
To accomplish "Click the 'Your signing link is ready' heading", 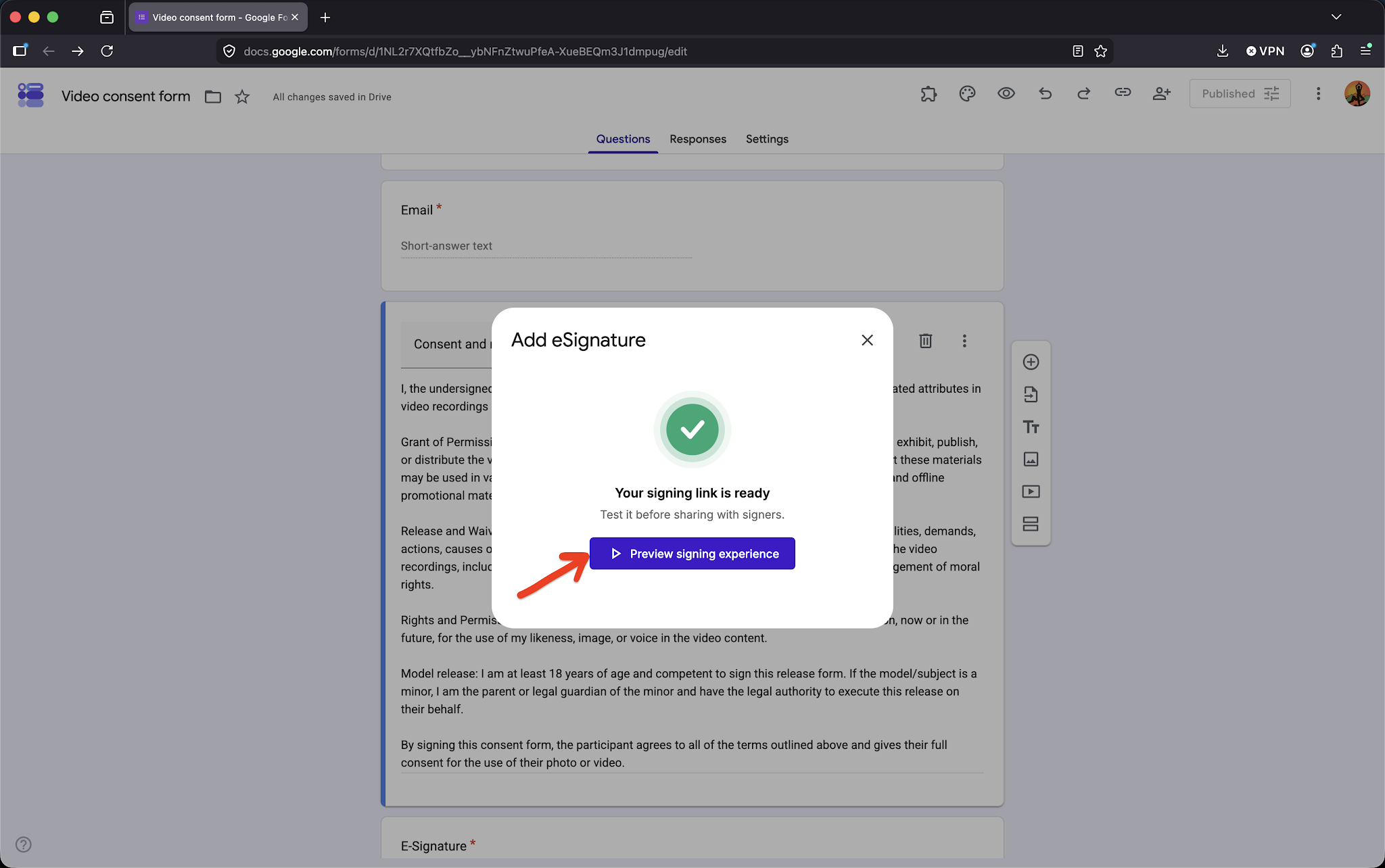I will (692, 493).
